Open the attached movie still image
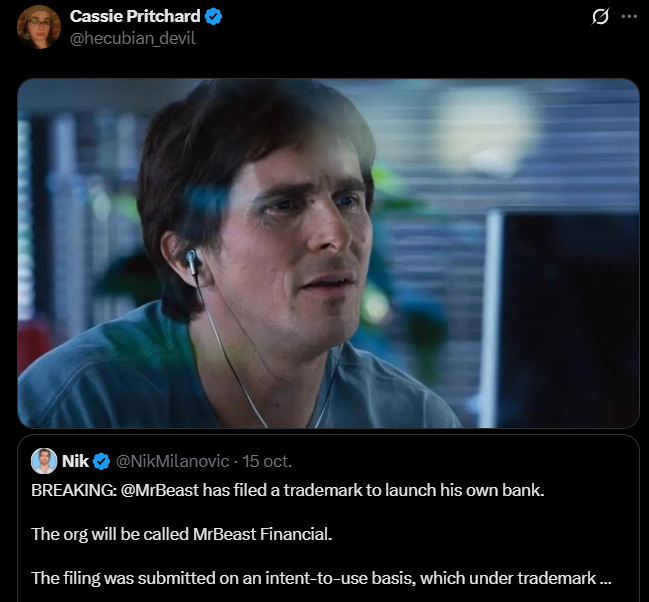This screenshot has height=602, width=649. tap(328, 253)
